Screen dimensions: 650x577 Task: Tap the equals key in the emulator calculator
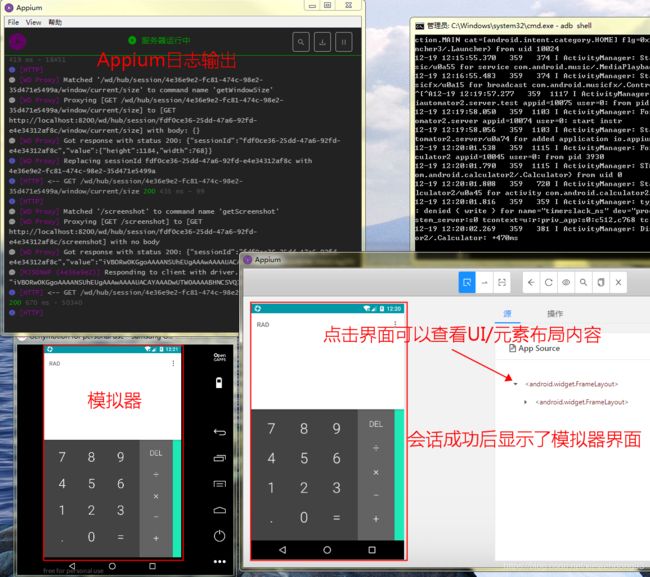click(x=120, y=537)
